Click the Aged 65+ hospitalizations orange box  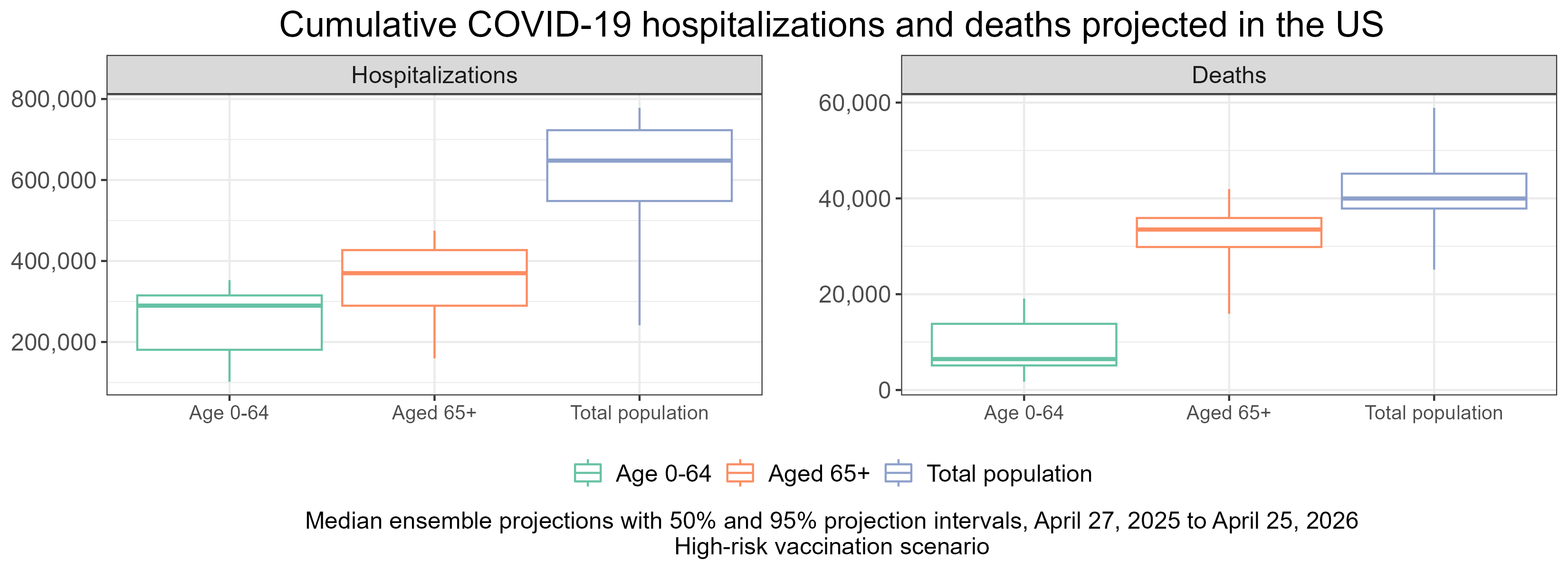tap(434, 290)
